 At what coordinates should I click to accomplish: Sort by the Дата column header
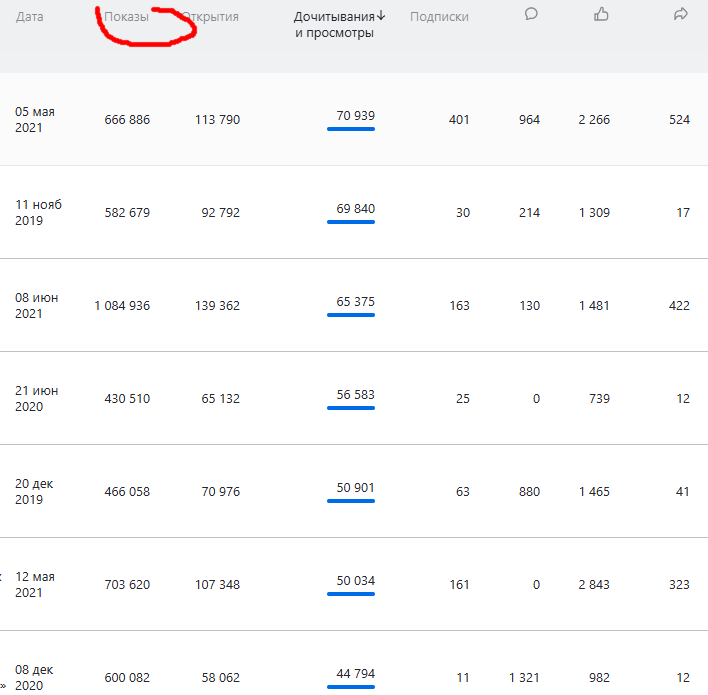pyautogui.click(x=29, y=17)
